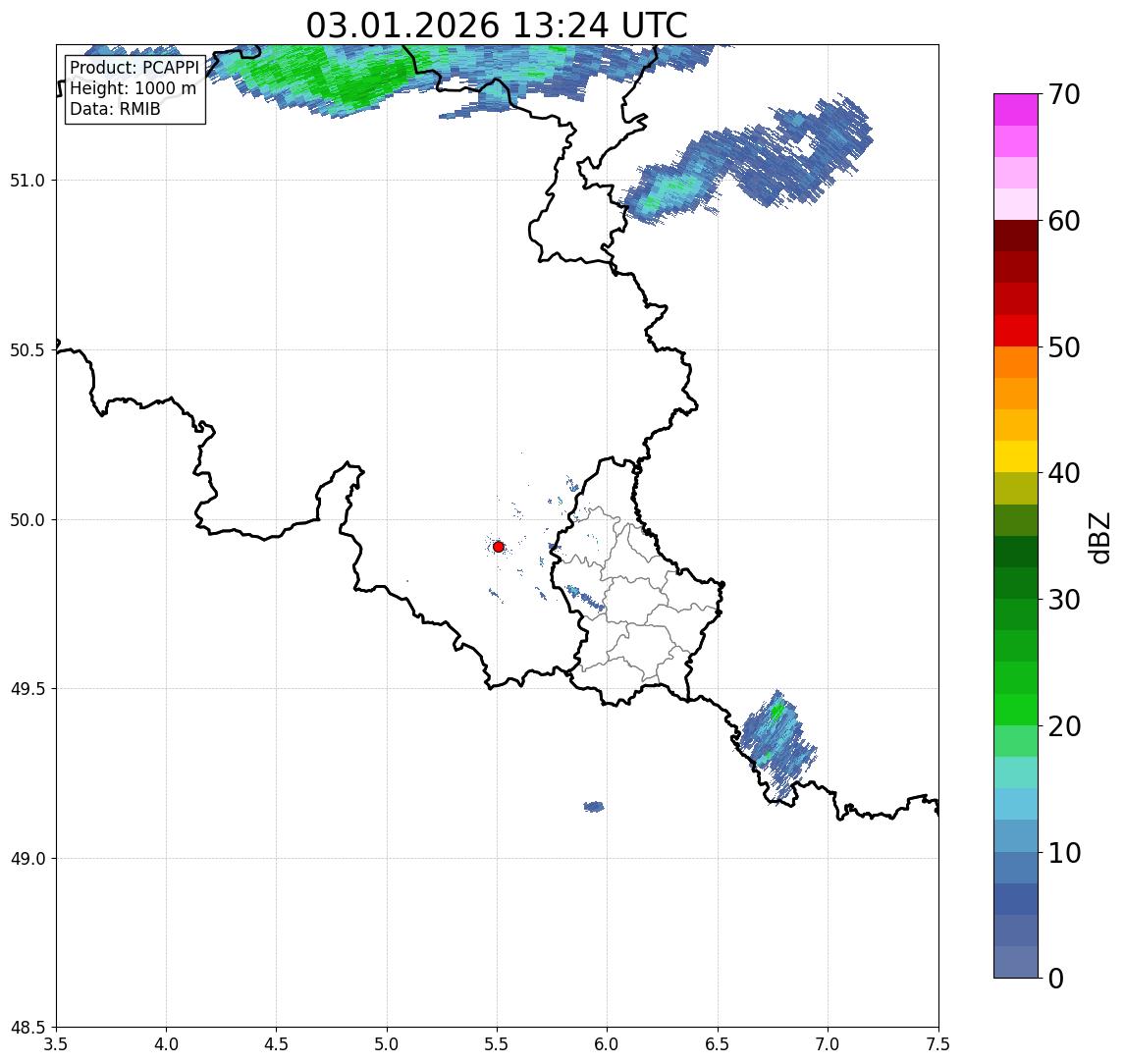The image size is (1124, 1064).
Task: Click the latitude axis label 48.5
Action: (x=27, y=1028)
